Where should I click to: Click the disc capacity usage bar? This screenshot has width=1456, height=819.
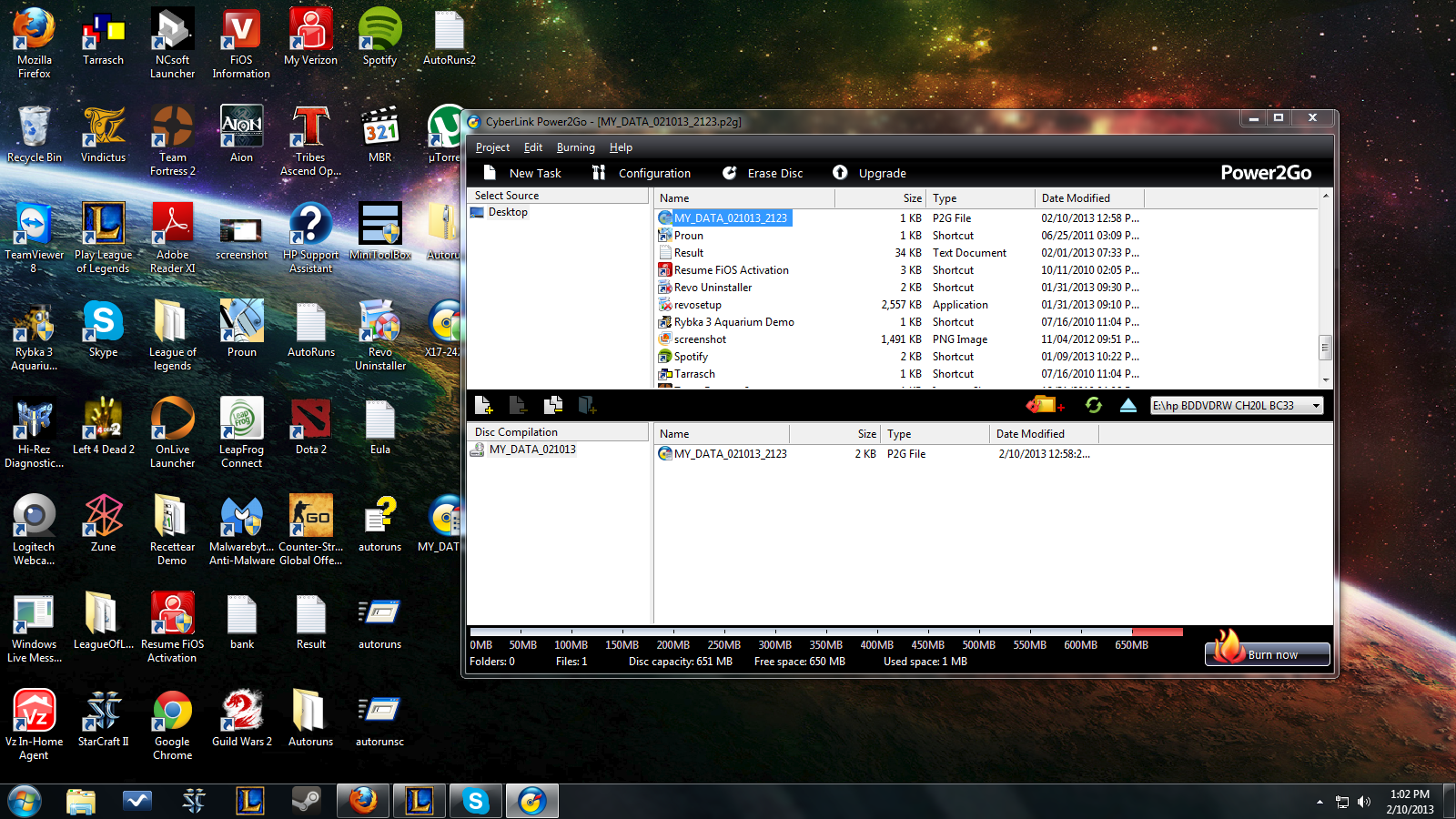tap(826, 631)
